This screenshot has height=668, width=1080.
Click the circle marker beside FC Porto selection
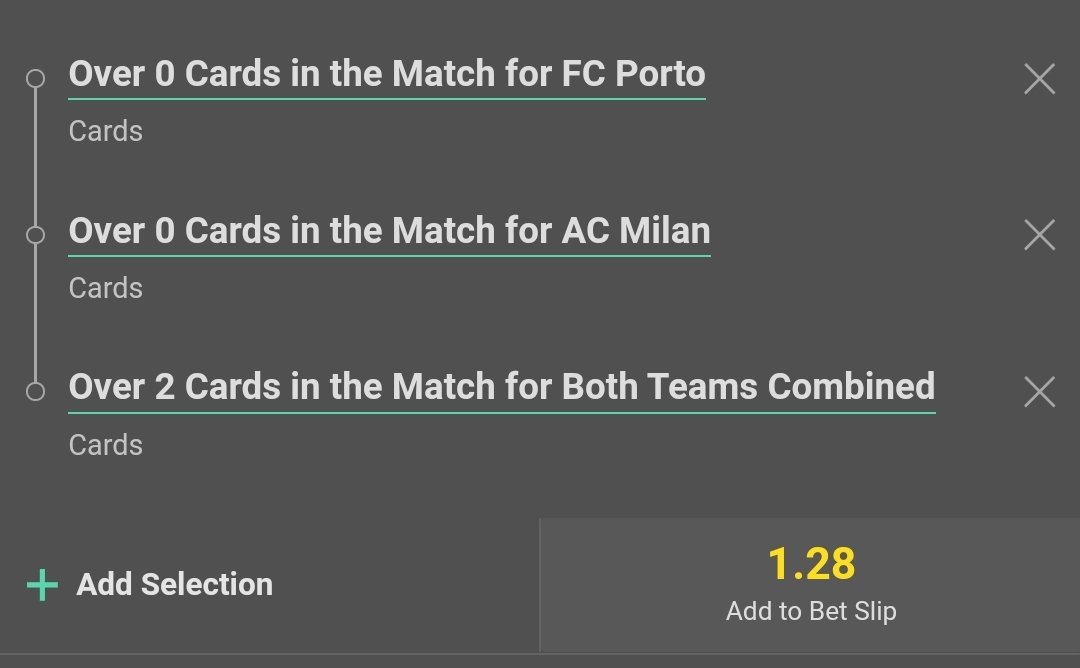pos(35,78)
